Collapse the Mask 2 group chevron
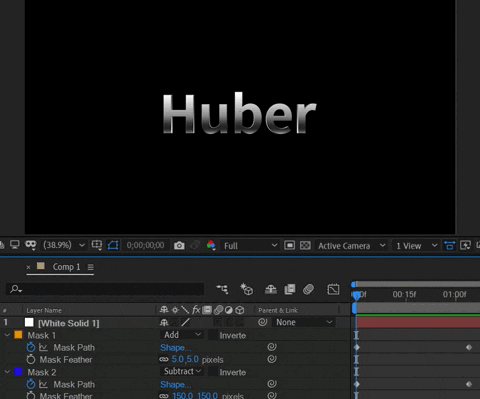The image size is (480, 399). (x=7, y=371)
